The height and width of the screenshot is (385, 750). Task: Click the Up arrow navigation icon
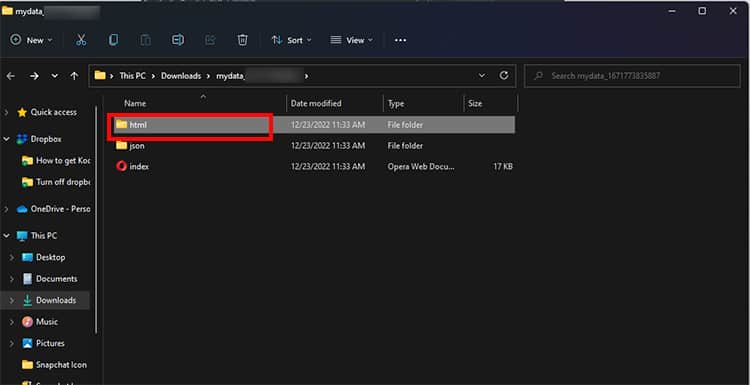click(x=74, y=76)
